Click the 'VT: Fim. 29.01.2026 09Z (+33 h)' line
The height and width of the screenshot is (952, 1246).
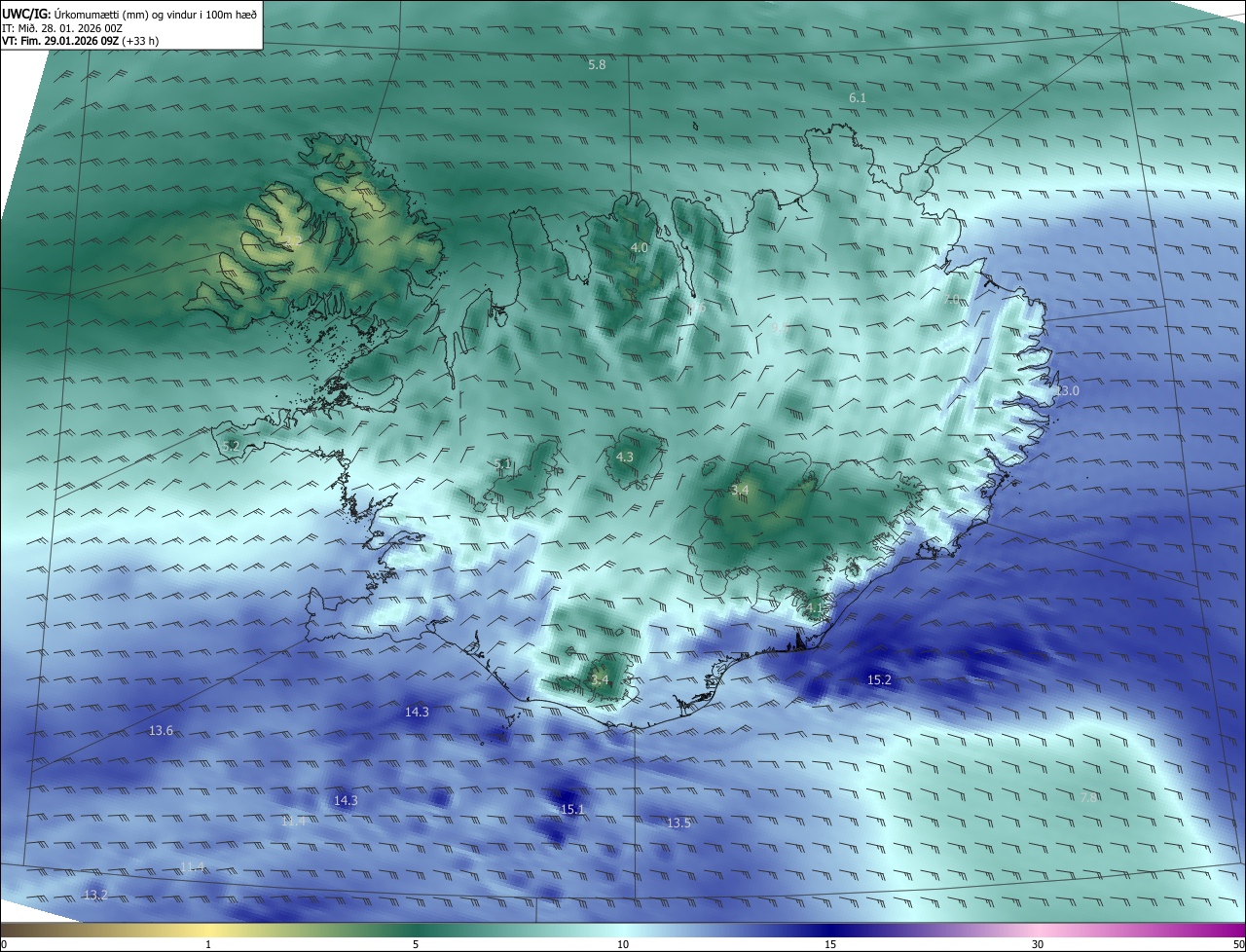81,41
